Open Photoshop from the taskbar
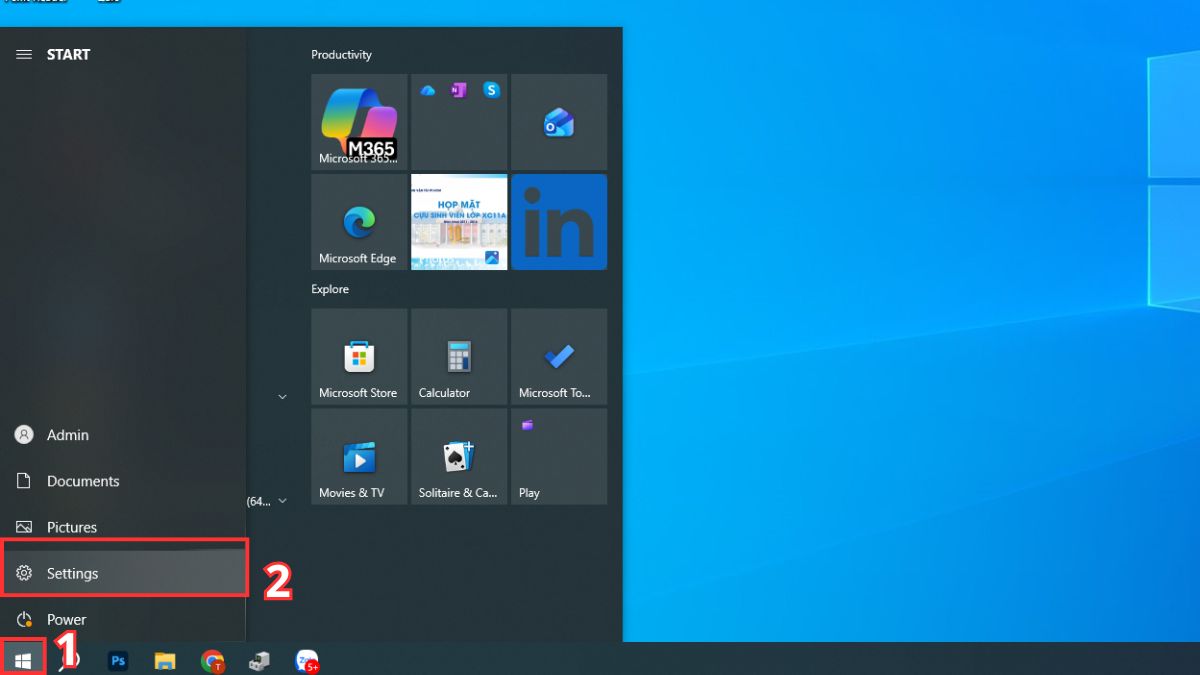This screenshot has height=675, width=1200. [x=118, y=661]
